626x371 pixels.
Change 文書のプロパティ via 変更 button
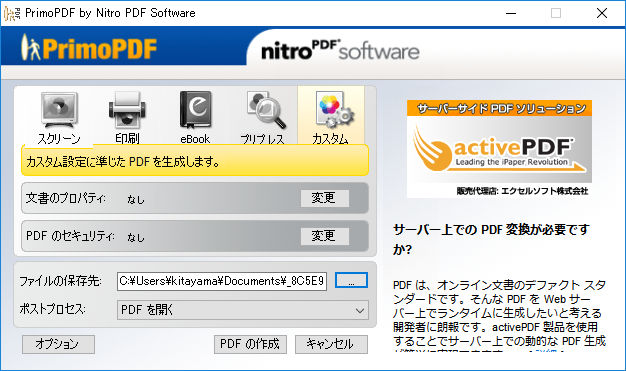(x=325, y=198)
